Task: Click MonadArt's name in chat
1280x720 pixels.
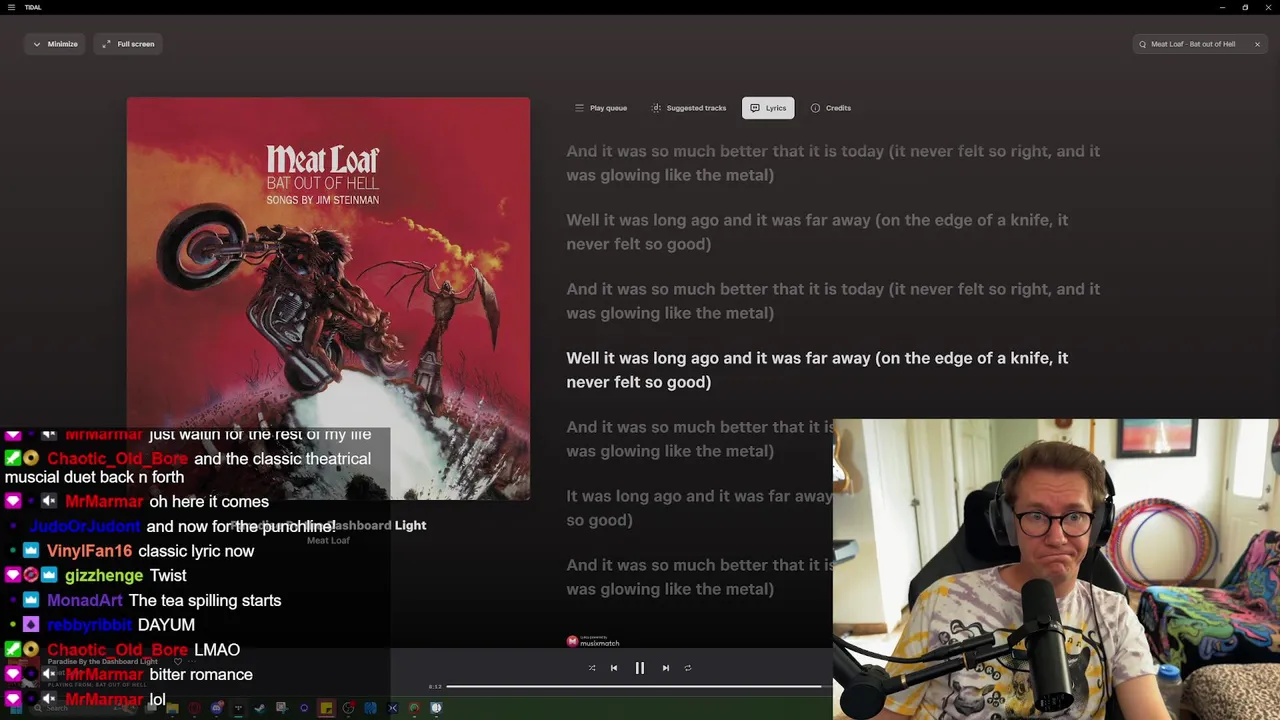Action: (85, 601)
